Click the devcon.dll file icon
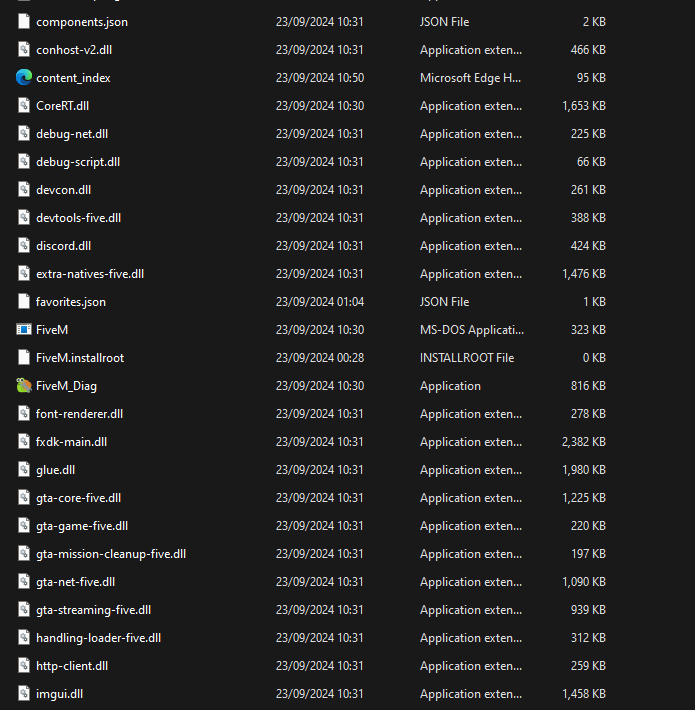 click(24, 190)
